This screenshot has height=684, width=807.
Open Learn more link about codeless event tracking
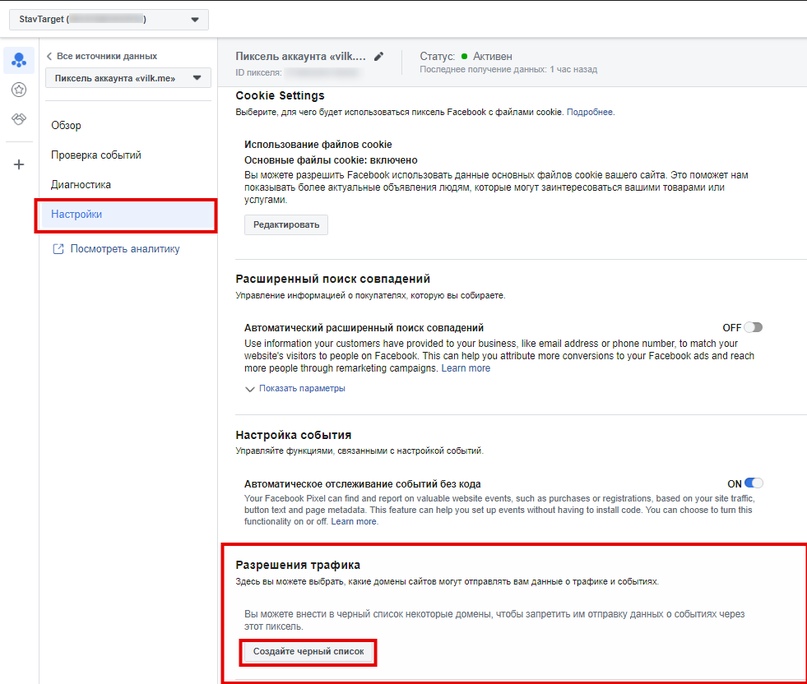[x=354, y=522]
